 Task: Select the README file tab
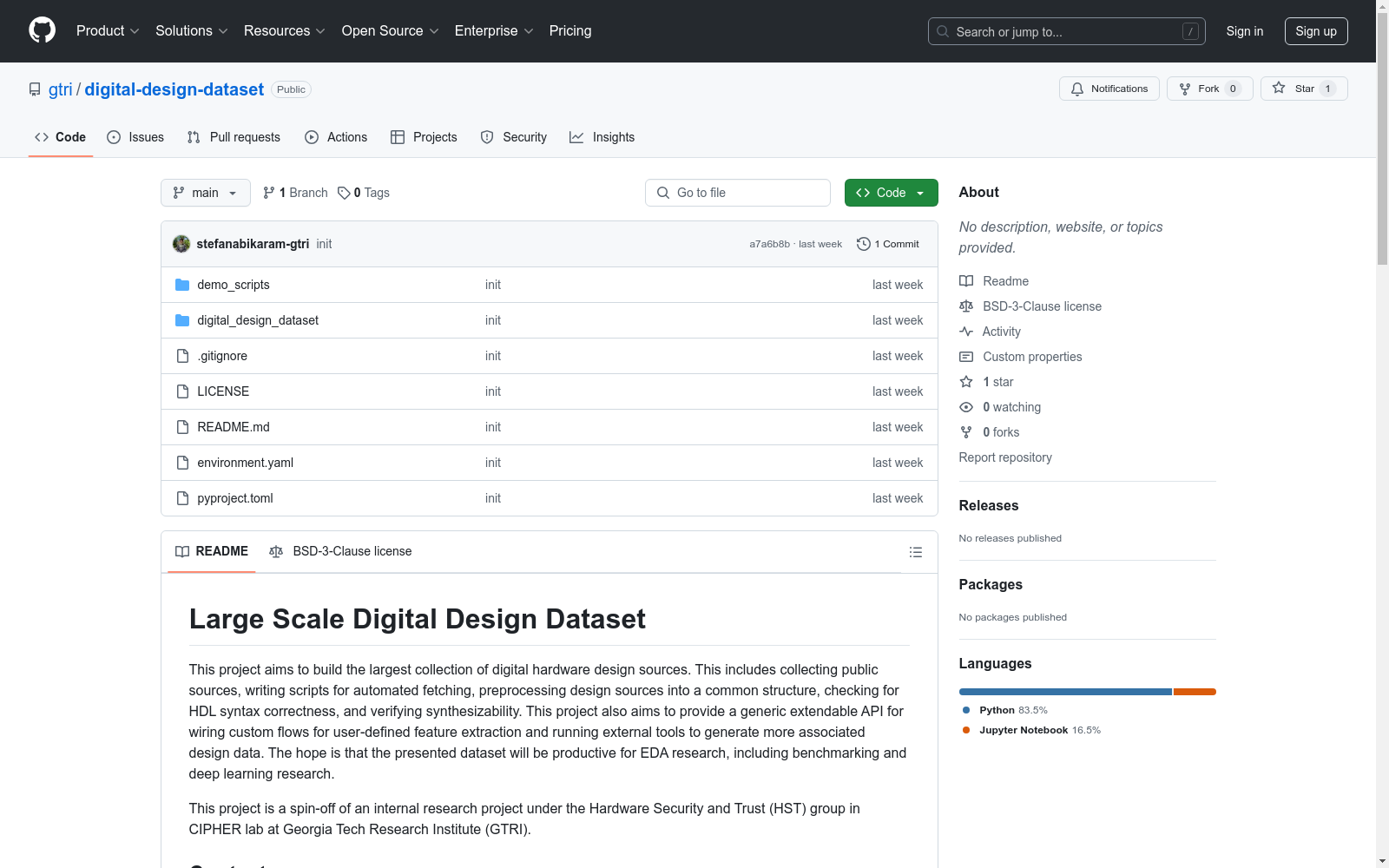[x=212, y=551]
